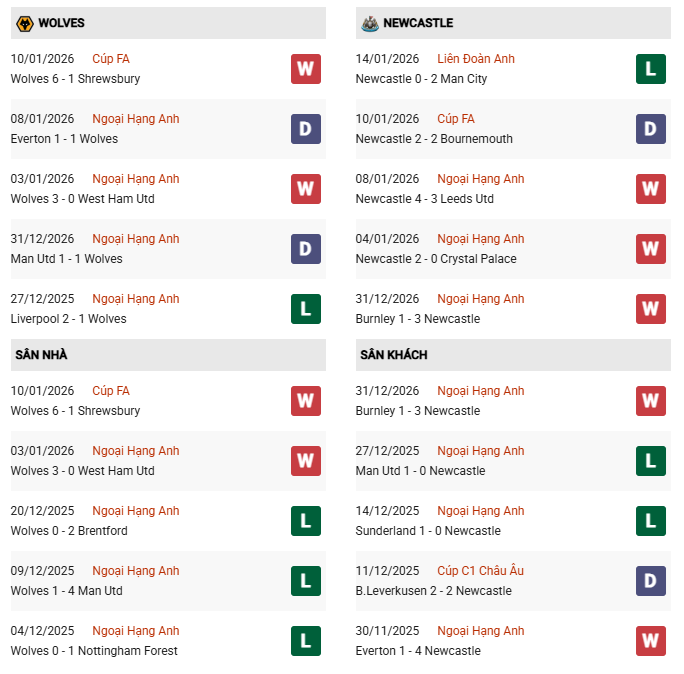
Task: Click W badge for Newcastle 4 - 3 Leeds Utd
Action: 651,189
